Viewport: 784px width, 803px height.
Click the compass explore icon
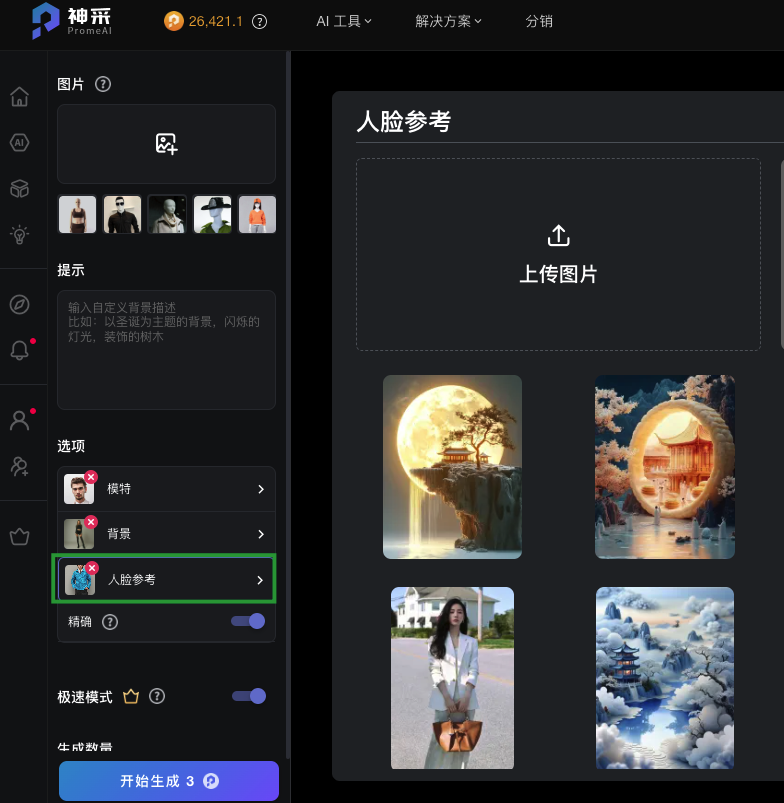click(19, 304)
